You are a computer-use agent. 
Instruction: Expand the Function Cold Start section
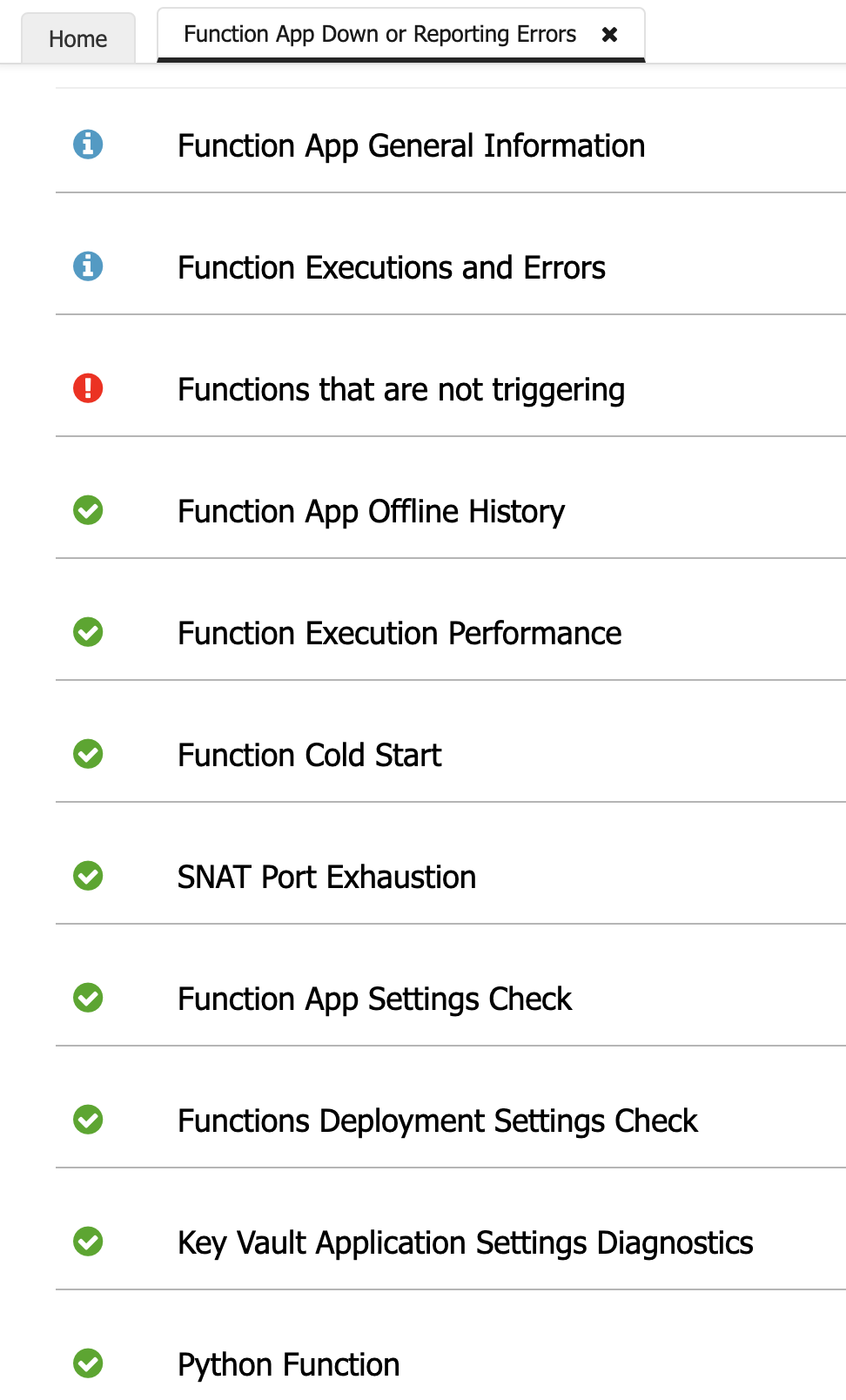click(x=309, y=755)
